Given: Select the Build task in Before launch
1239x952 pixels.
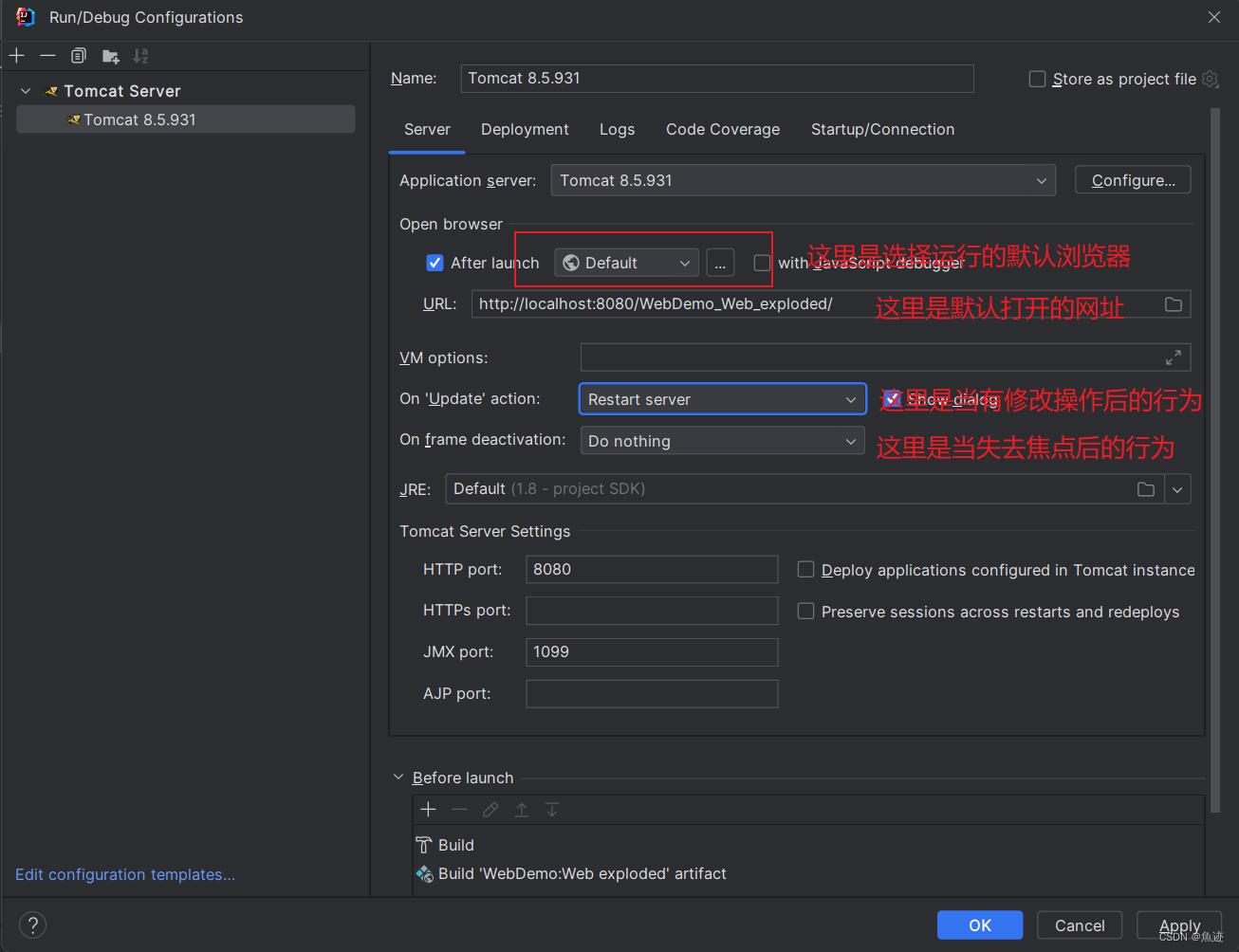Looking at the screenshot, I should pos(446,845).
